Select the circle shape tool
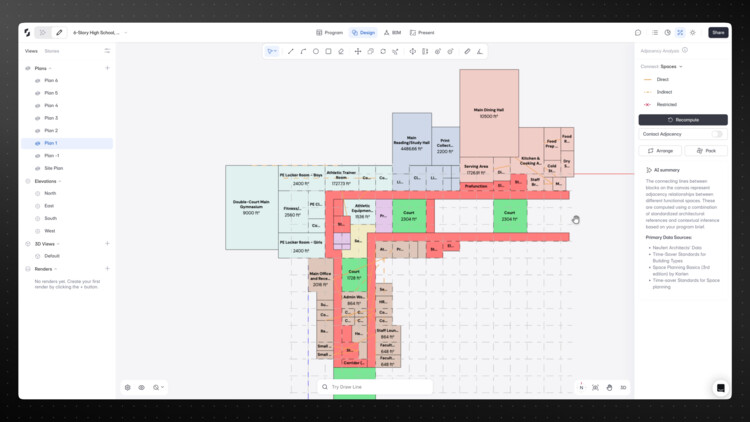Viewport: 750px width, 422px height. coord(316,51)
